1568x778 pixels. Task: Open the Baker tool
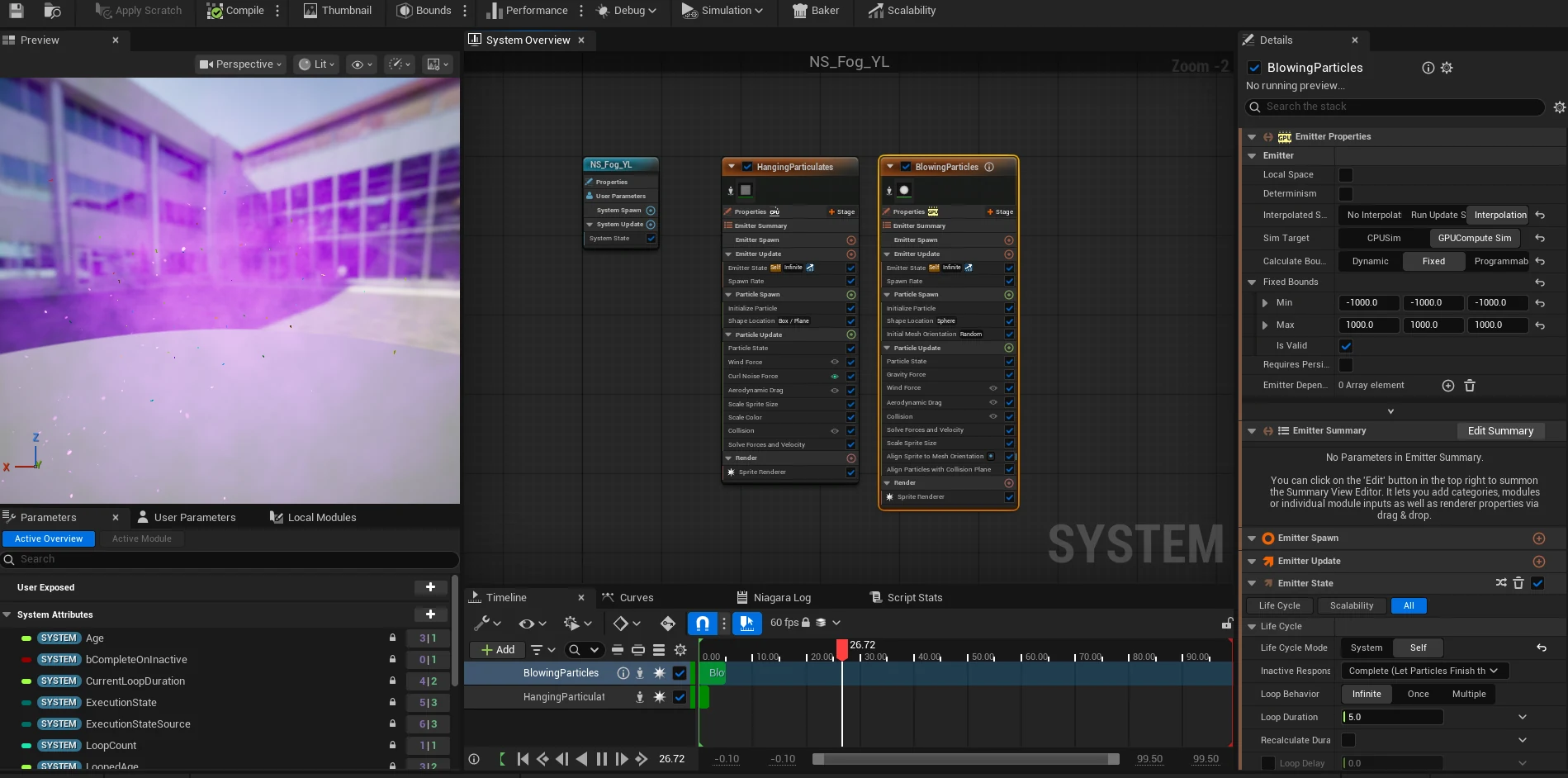(x=816, y=11)
